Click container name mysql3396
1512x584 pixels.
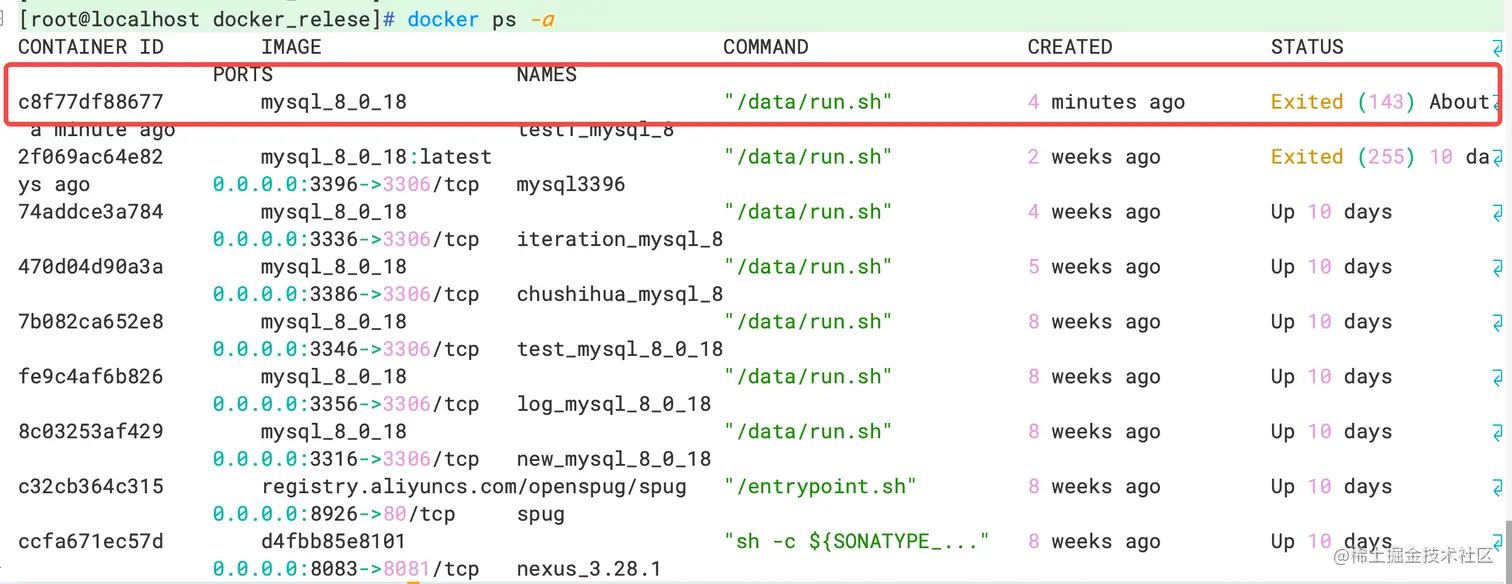pyautogui.click(x=571, y=185)
